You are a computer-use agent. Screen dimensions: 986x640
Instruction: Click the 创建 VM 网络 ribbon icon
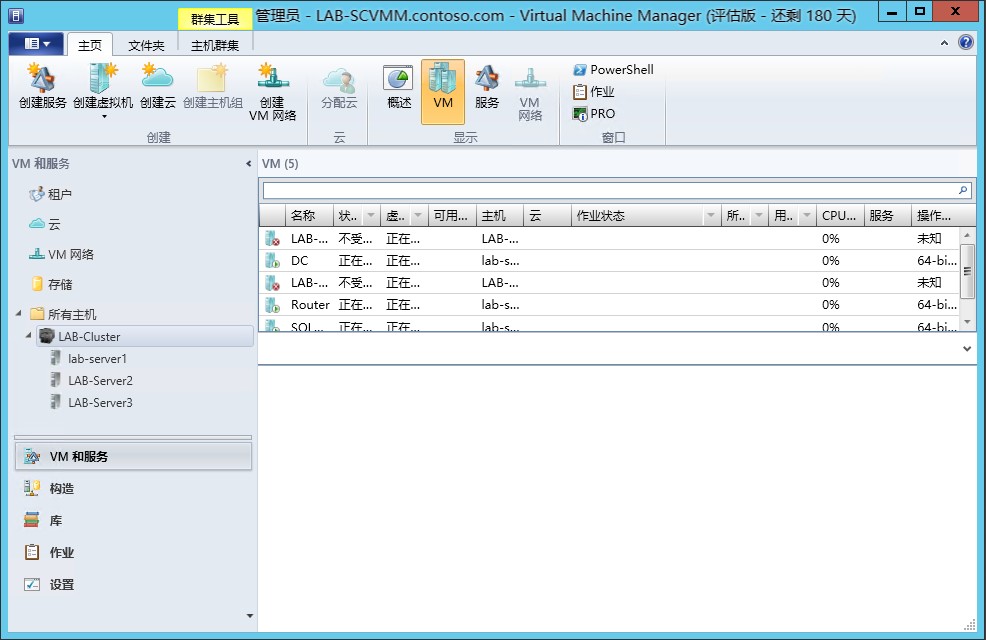pyautogui.click(x=273, y=92)
